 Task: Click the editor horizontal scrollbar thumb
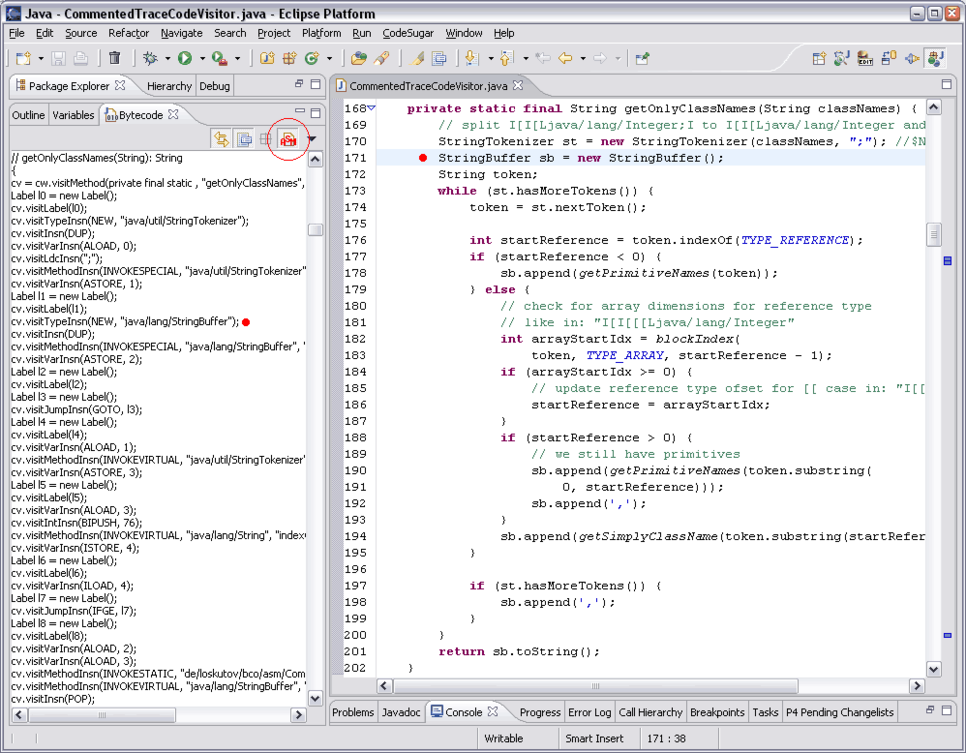pyautogui.click(x=596, y=686)
